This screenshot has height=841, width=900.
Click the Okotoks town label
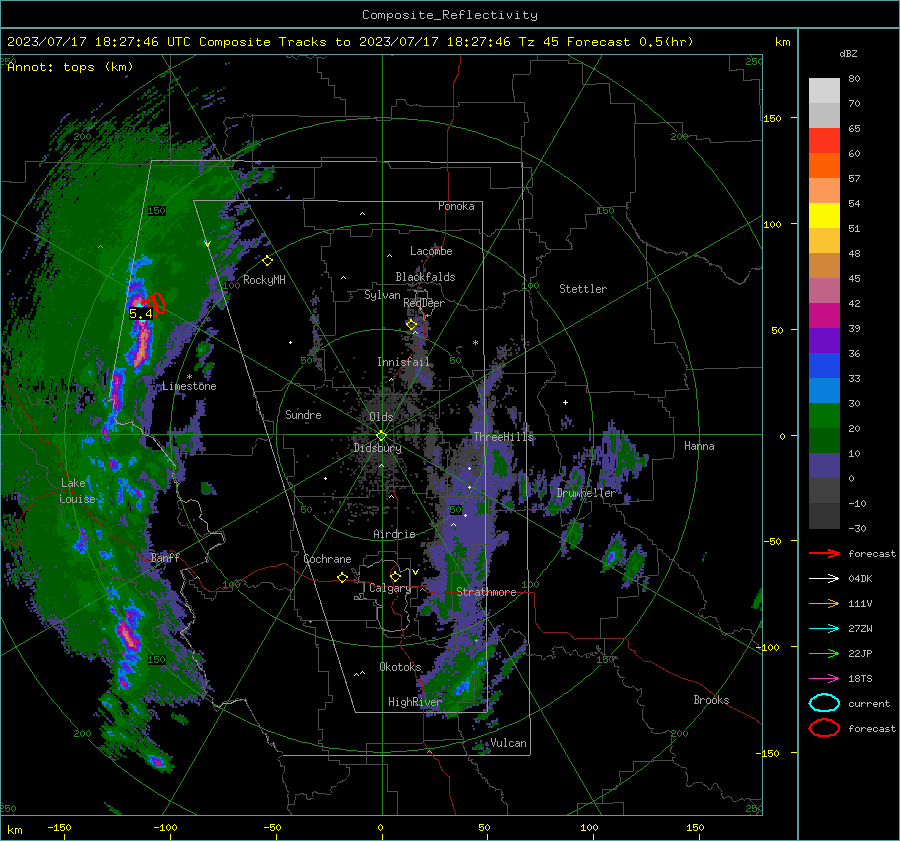pos(400,667)
